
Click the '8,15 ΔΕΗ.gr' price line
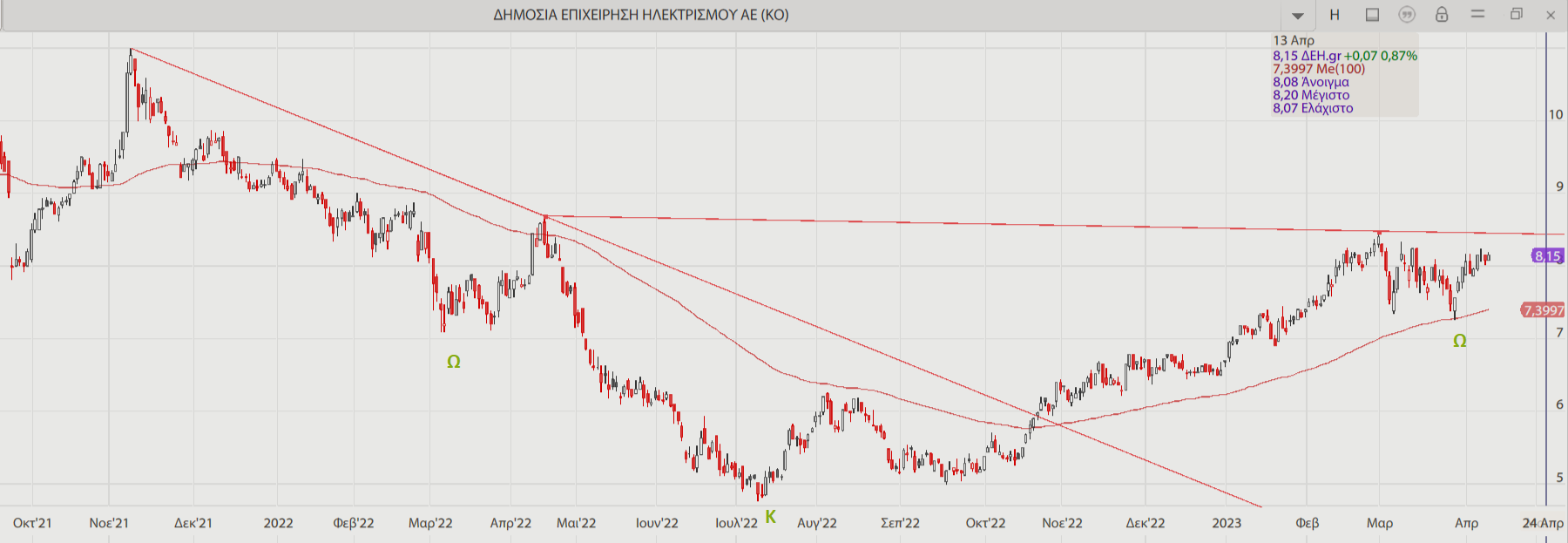(x=1345, y=56)
